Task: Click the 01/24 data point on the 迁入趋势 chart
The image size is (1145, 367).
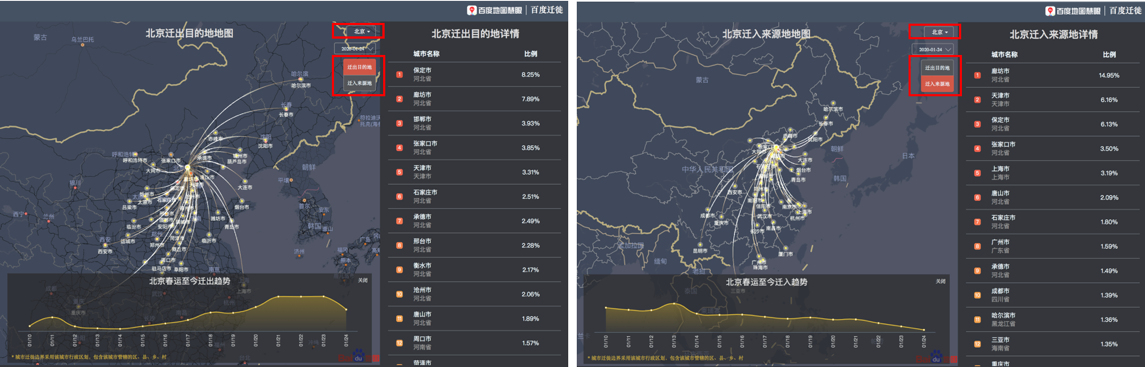Action: 924,331
